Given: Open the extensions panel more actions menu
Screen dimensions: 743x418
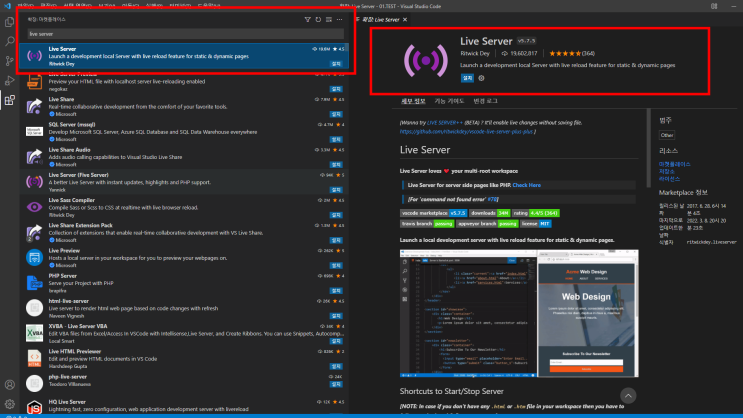Looking at the screenshot, I should [339, 19].
